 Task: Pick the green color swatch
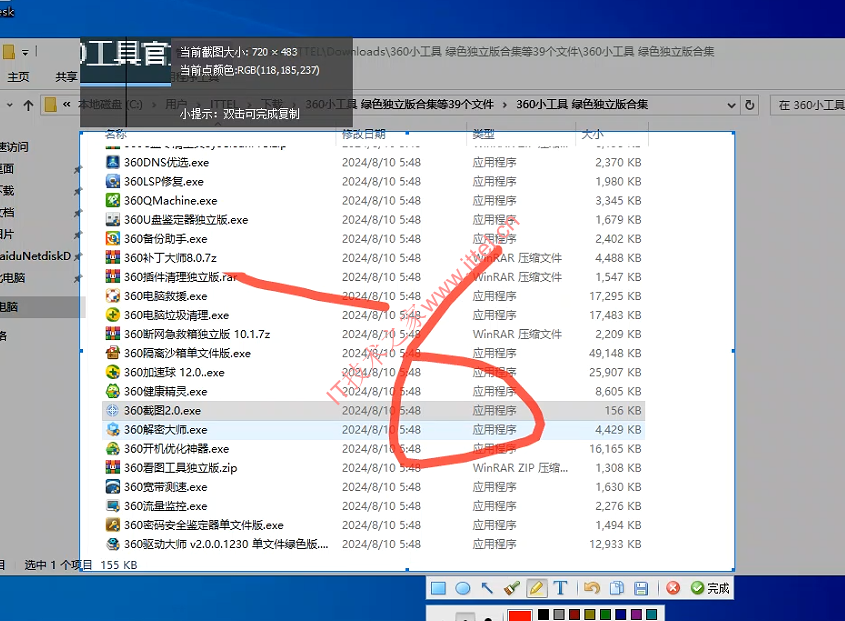(605, 614)
